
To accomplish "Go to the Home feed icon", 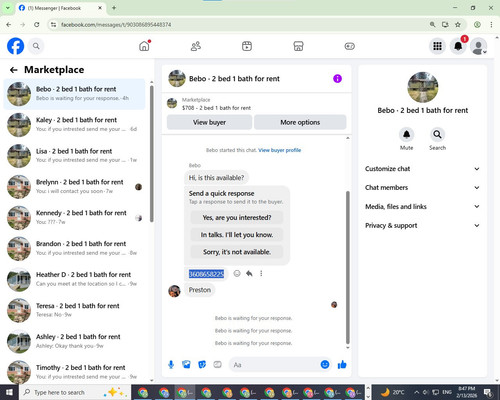I will (x=144, y=46).
